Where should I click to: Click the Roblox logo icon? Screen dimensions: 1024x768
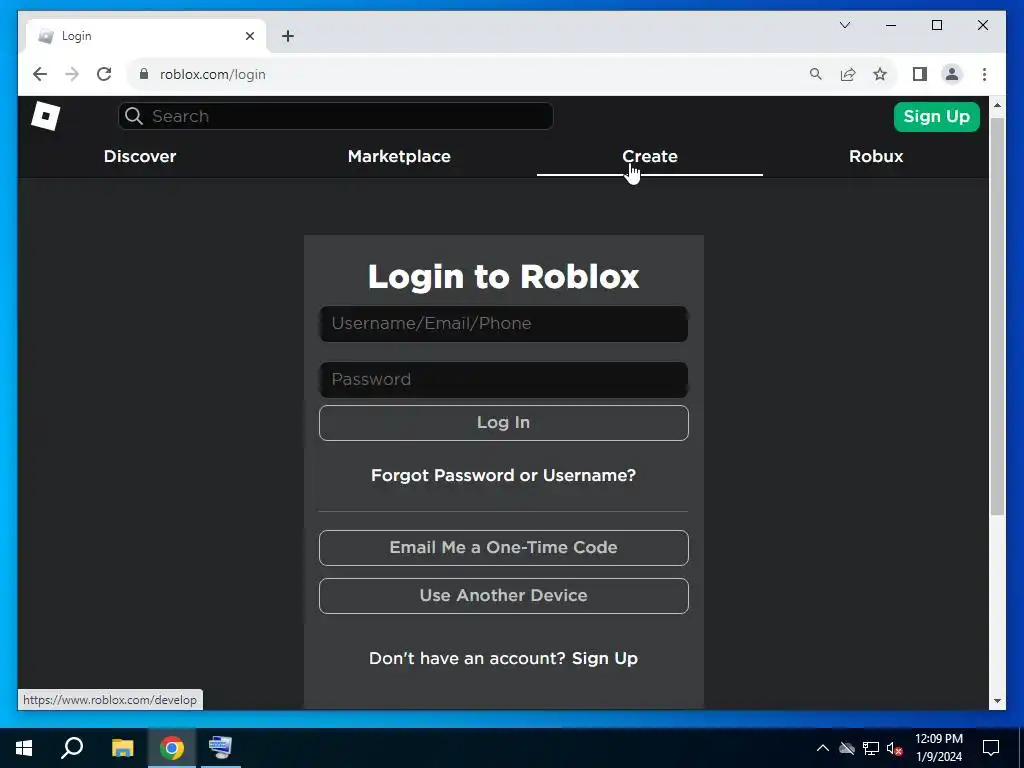tap(45, 116)
